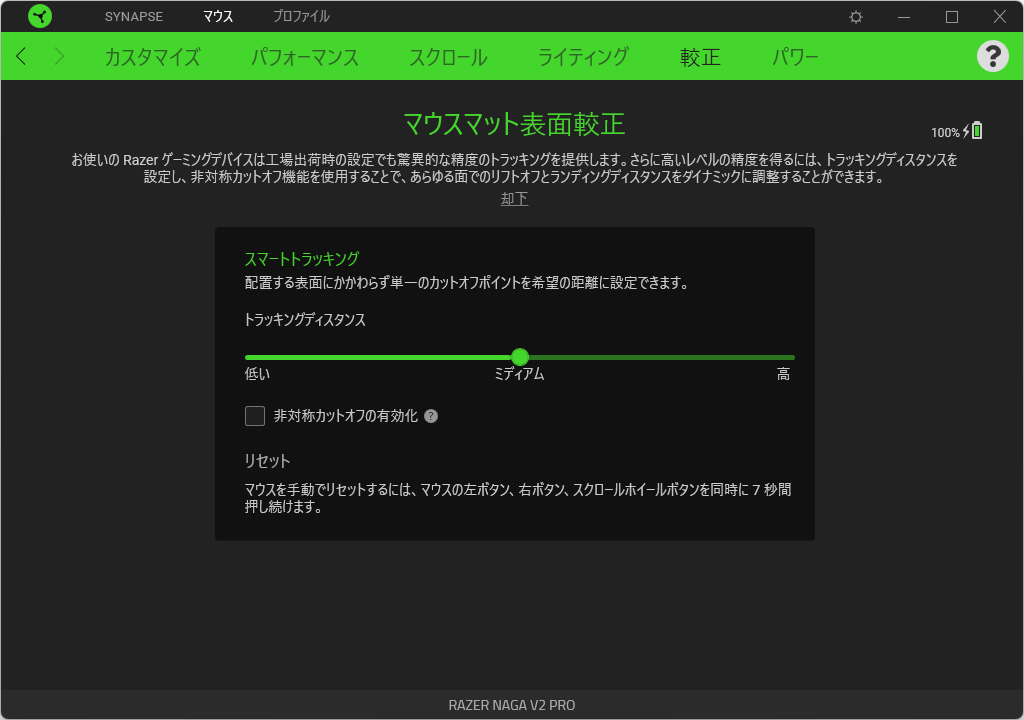
Task: Click the RAZER NAGA V2 PRO device label
Action: coord(512,705)
